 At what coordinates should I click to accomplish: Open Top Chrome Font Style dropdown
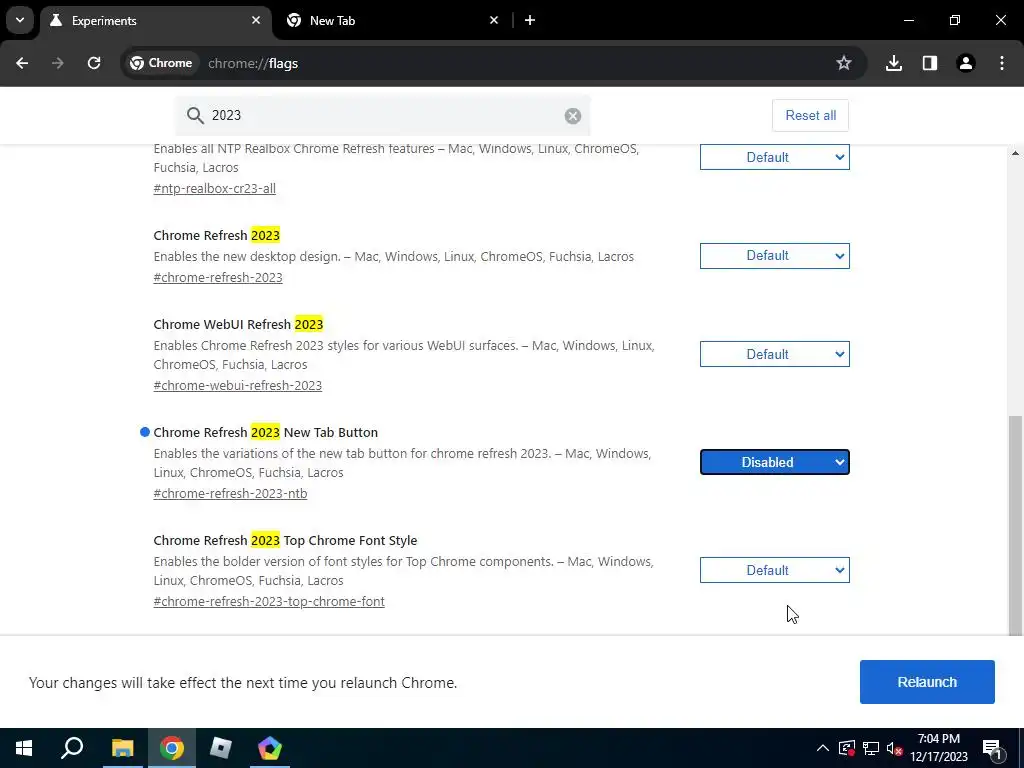click(775, 570)
